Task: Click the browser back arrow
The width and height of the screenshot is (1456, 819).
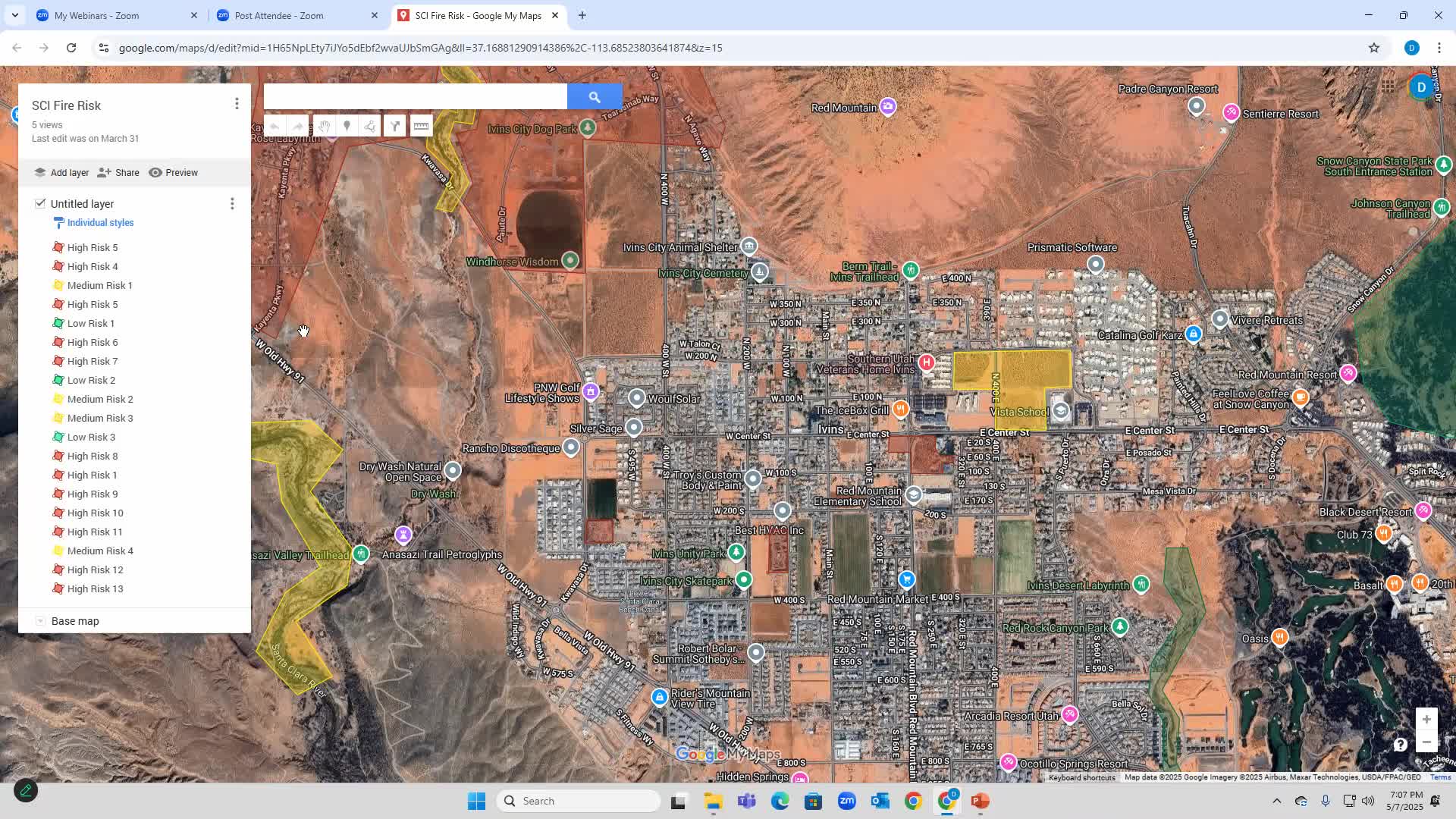Action: pos(17,48)
